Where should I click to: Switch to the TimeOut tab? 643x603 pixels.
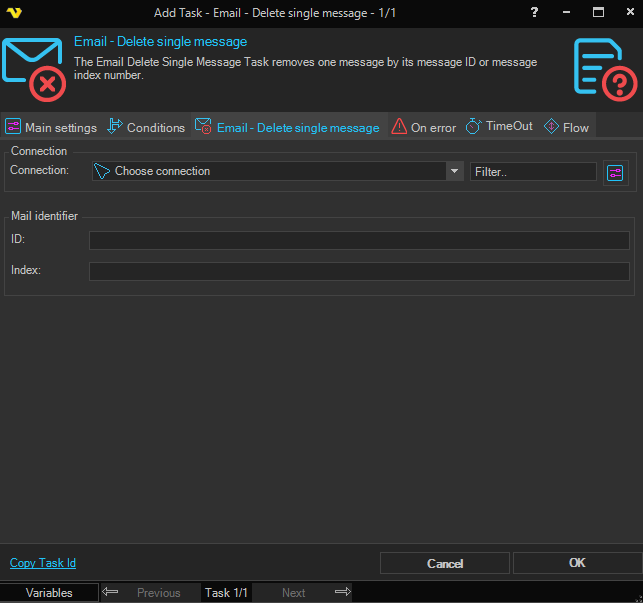pos(500,127)
